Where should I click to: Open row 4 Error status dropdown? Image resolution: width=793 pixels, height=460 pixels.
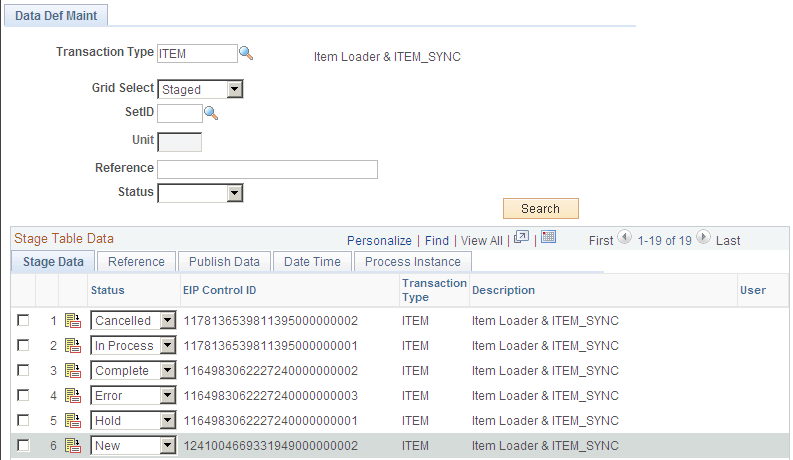coord(133,395)
